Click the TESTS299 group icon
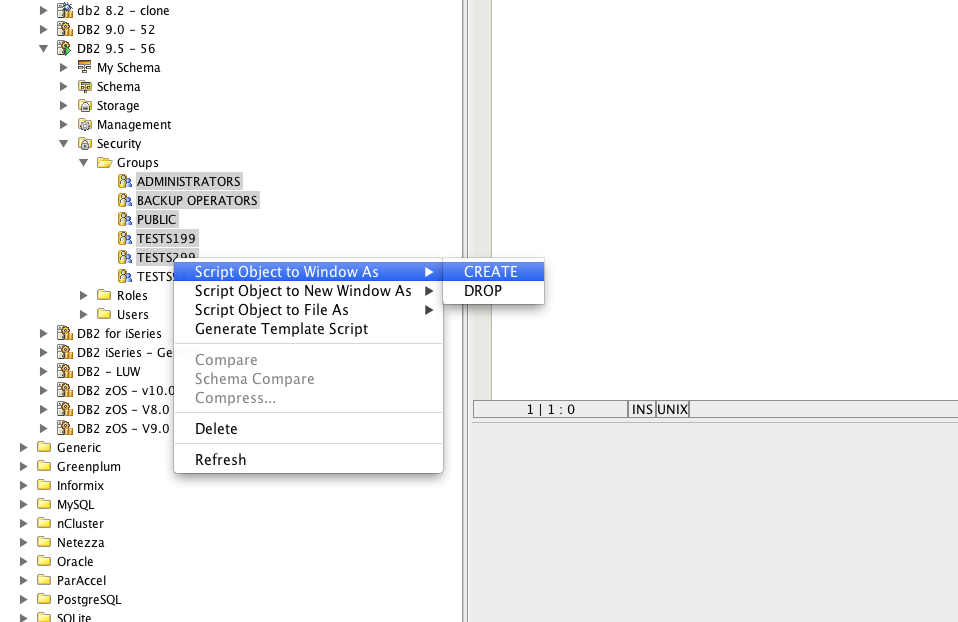 click(125, 257)
